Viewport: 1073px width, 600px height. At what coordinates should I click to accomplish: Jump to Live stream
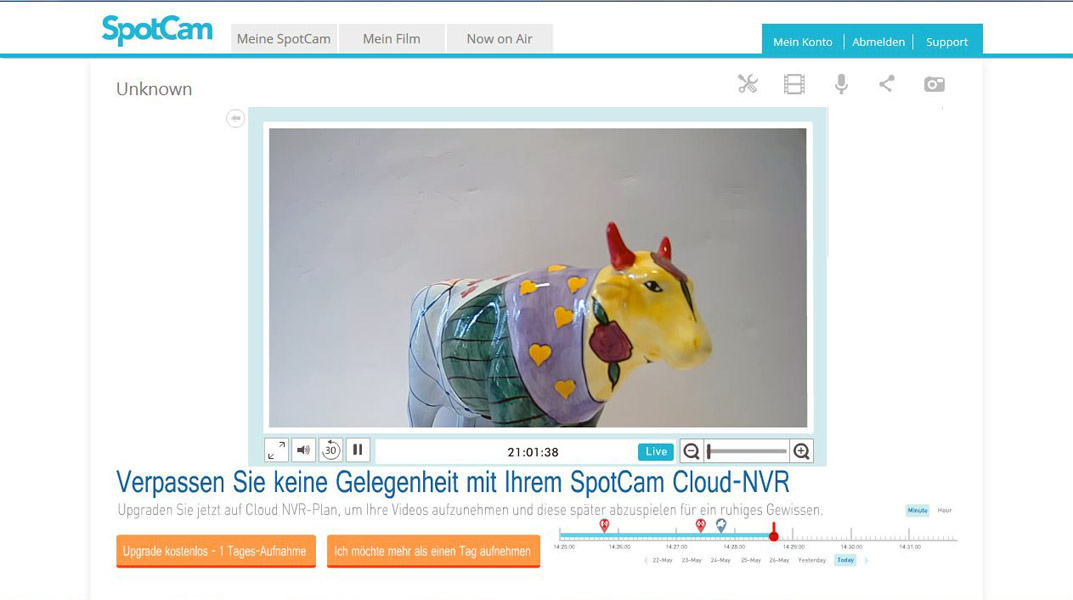coord(656,452)
